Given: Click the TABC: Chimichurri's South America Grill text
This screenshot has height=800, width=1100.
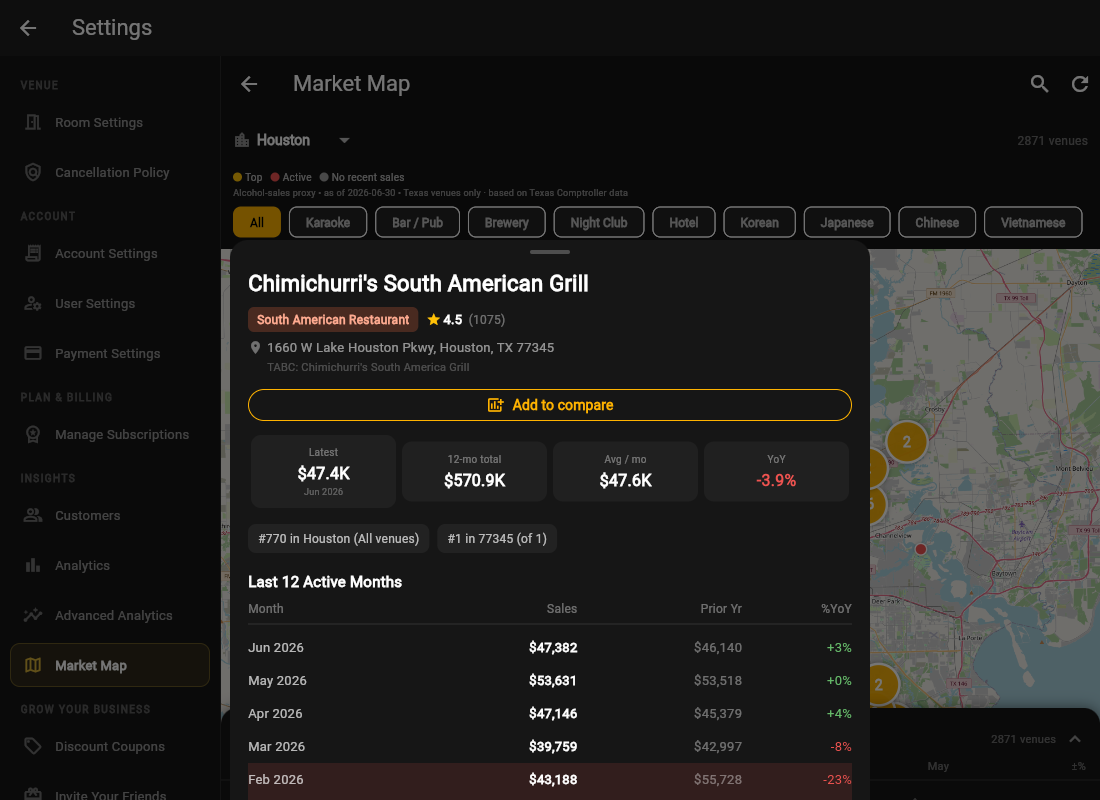Looking at the screenshot, I should click(368, 367).
